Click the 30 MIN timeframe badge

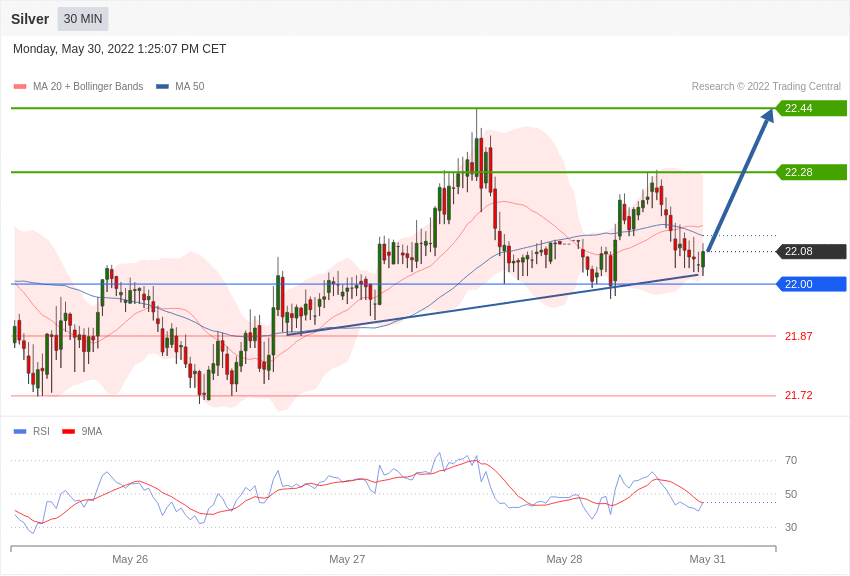point(83,19)
